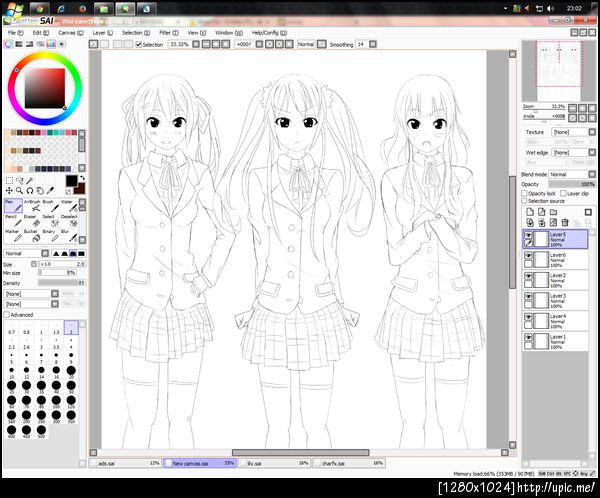Hide Layer1 using its eye icon
The image size is (600, 498).
pyautogui.click(x=528, y=337)
